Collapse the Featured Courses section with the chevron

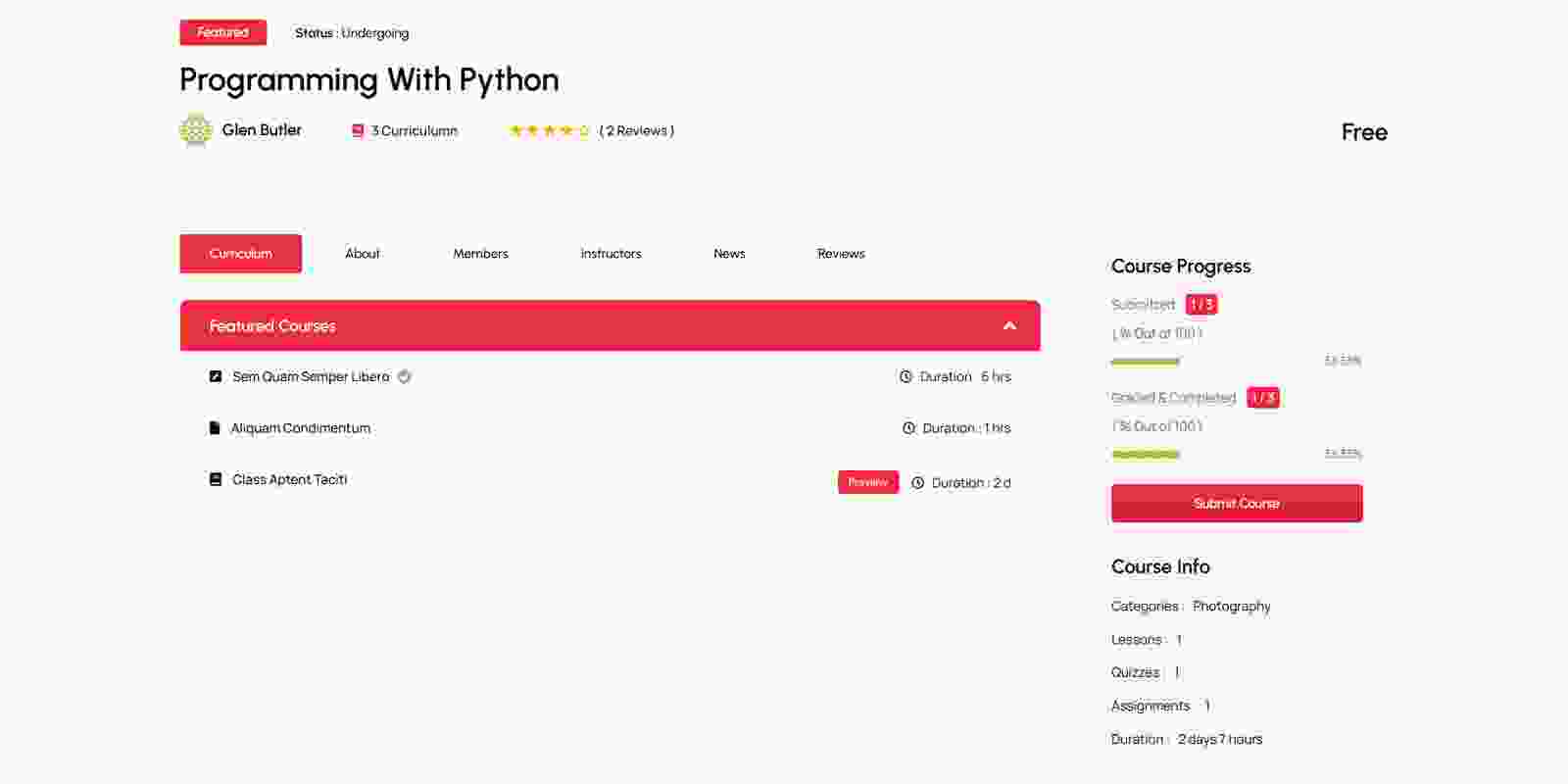1009,325
